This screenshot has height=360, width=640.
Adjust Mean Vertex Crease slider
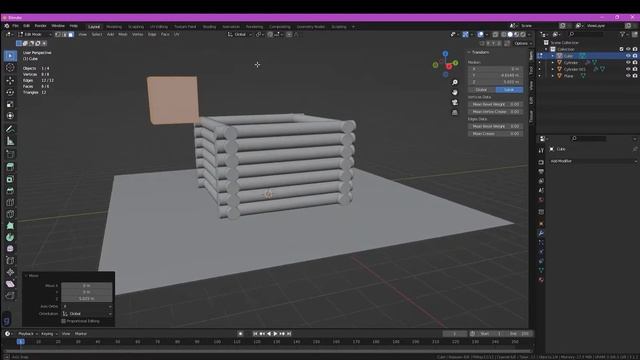coord(496,112)
